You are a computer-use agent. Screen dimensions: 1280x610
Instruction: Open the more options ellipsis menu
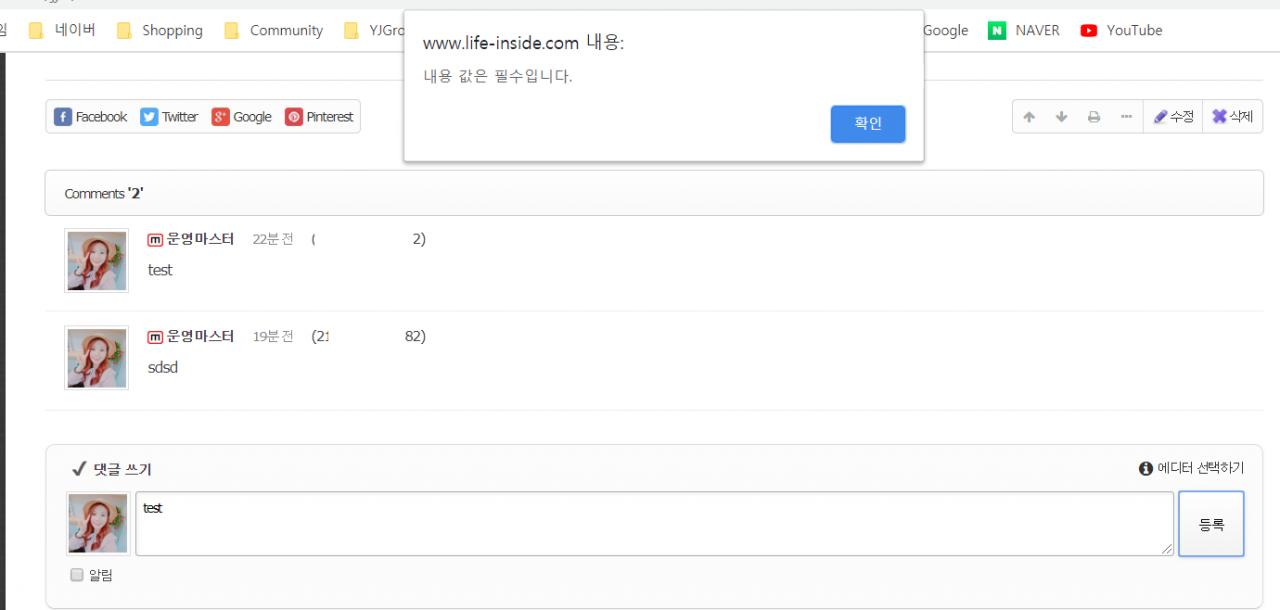point(1126,117)
